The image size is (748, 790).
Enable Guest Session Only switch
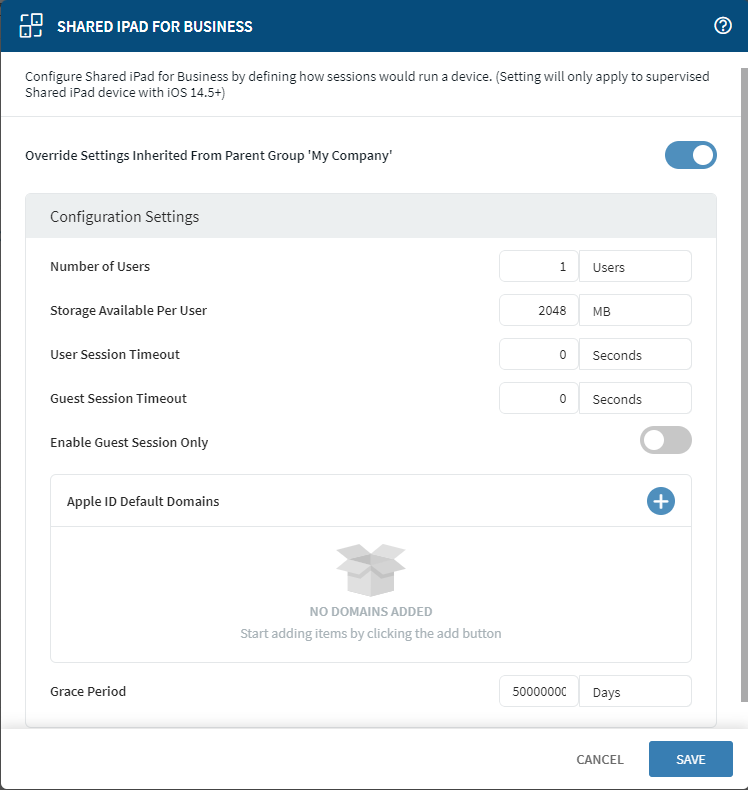click(665, 440)
